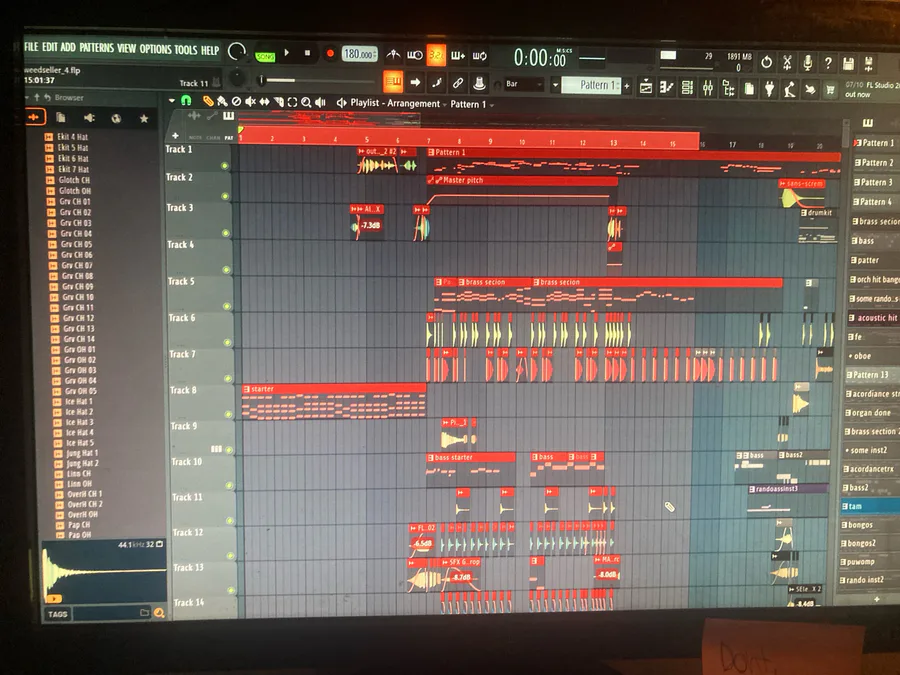Toggle the orange typing keyboard to piano button
Image resolution: width=900 pixels, height=675 pixels.
click(x=393, y=82)
